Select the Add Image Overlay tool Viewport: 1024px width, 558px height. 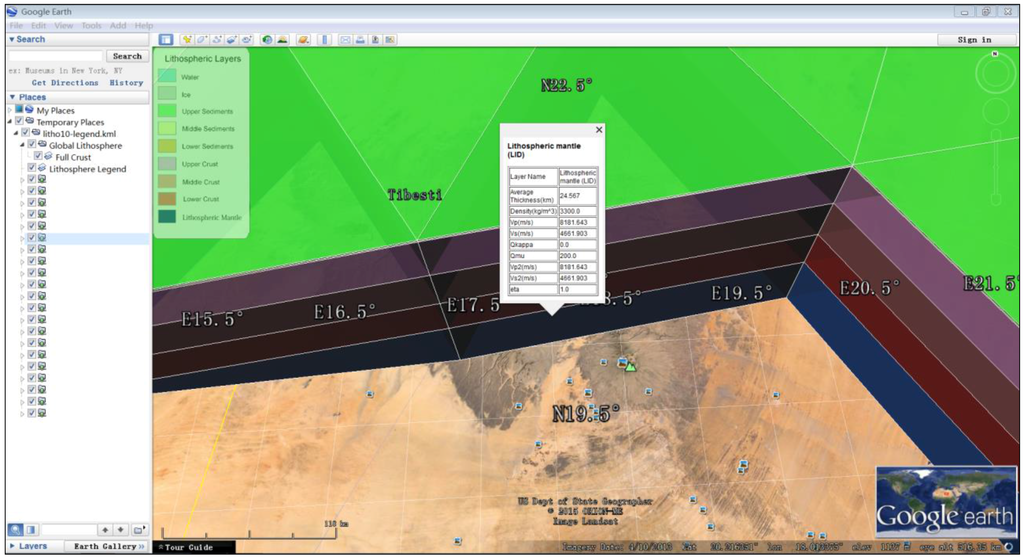pos(232,40)
